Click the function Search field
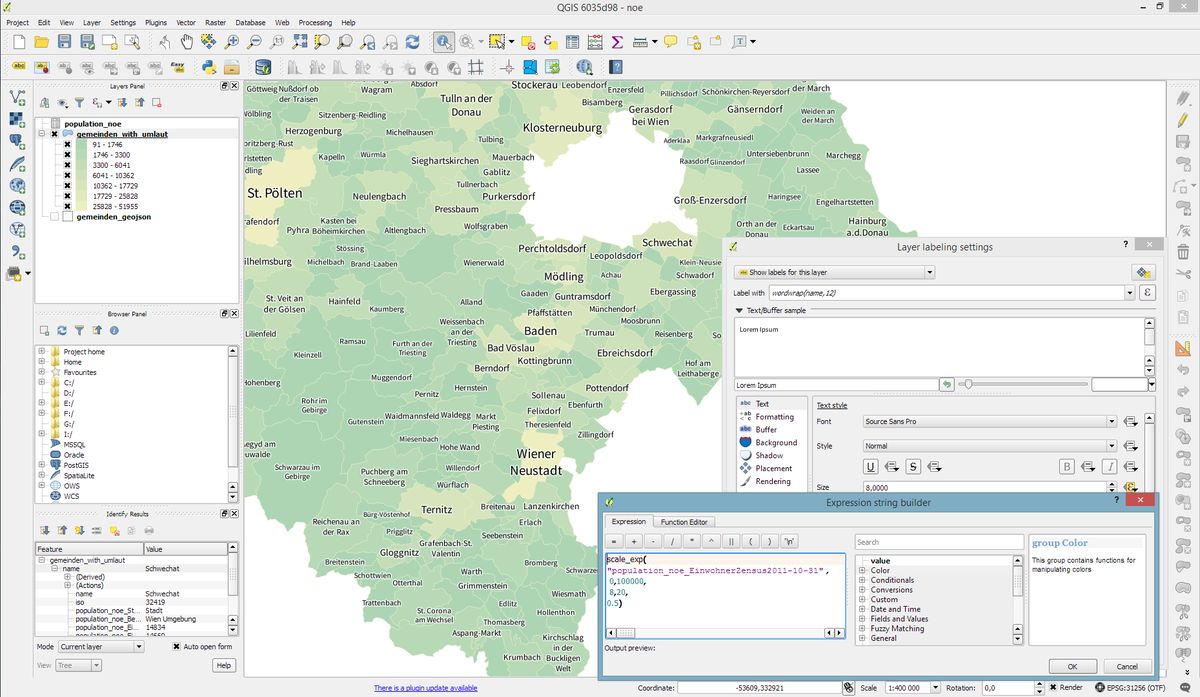This screenshot has width=1200, height=697. [x=936, y=542]
